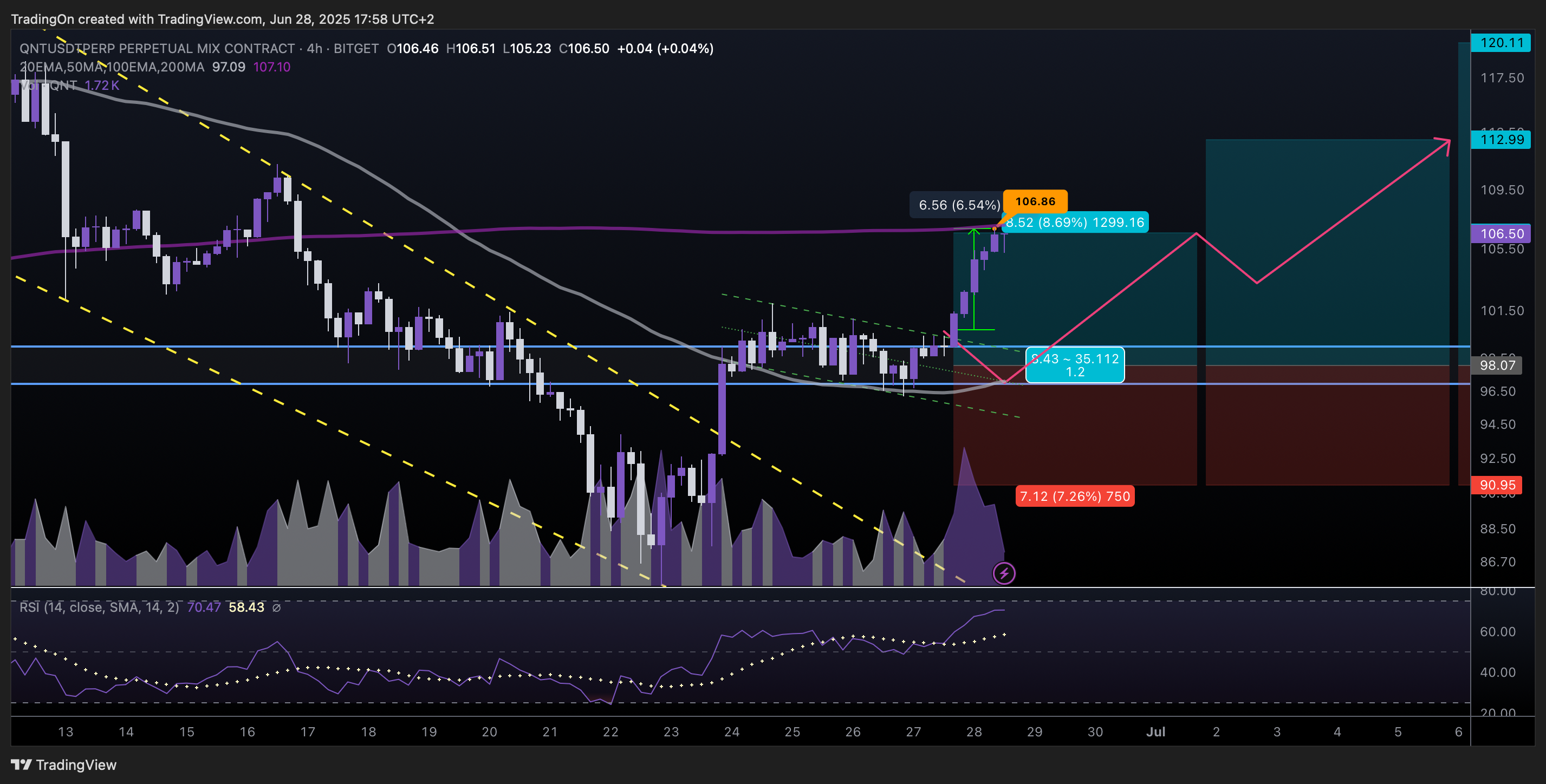Image resolution: width=1546 pixels, height=784 pixels.
Task: Click the RSI axis 40.00 label
Action: click(1497, 672)
